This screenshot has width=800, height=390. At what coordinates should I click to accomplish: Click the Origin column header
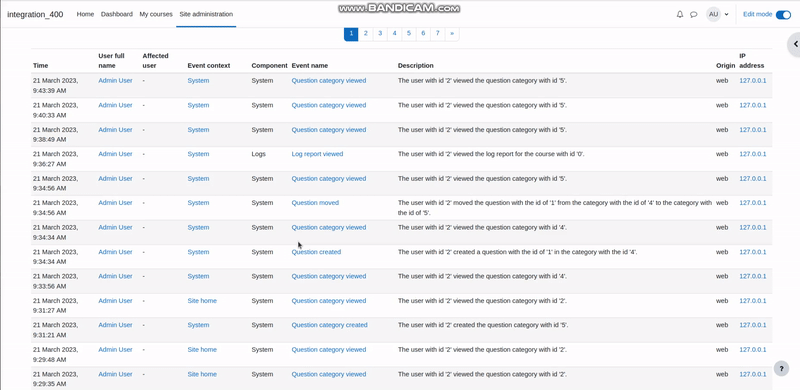tap(726, 65)
